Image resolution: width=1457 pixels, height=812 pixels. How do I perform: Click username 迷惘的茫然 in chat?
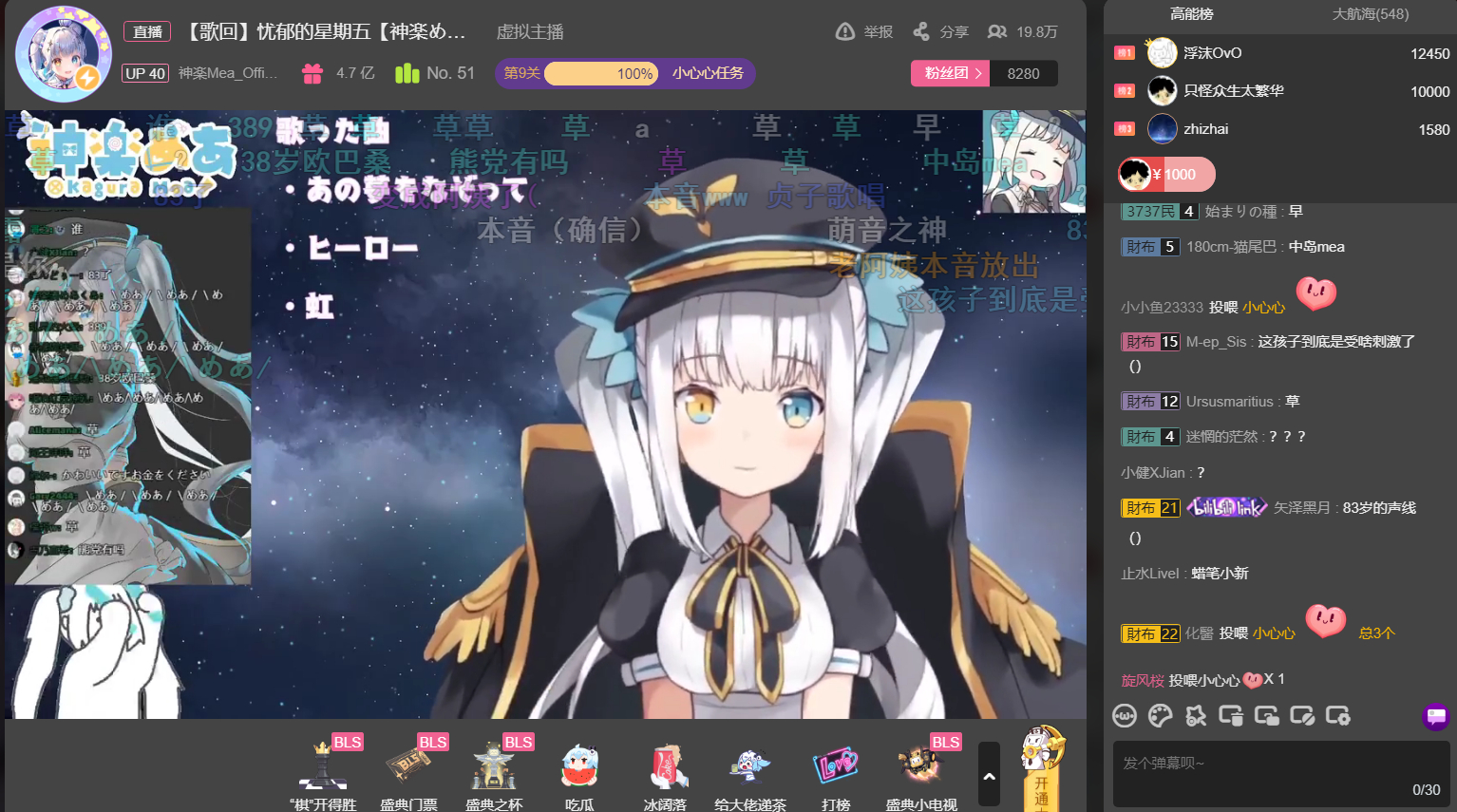click(x=1221, y=437)
